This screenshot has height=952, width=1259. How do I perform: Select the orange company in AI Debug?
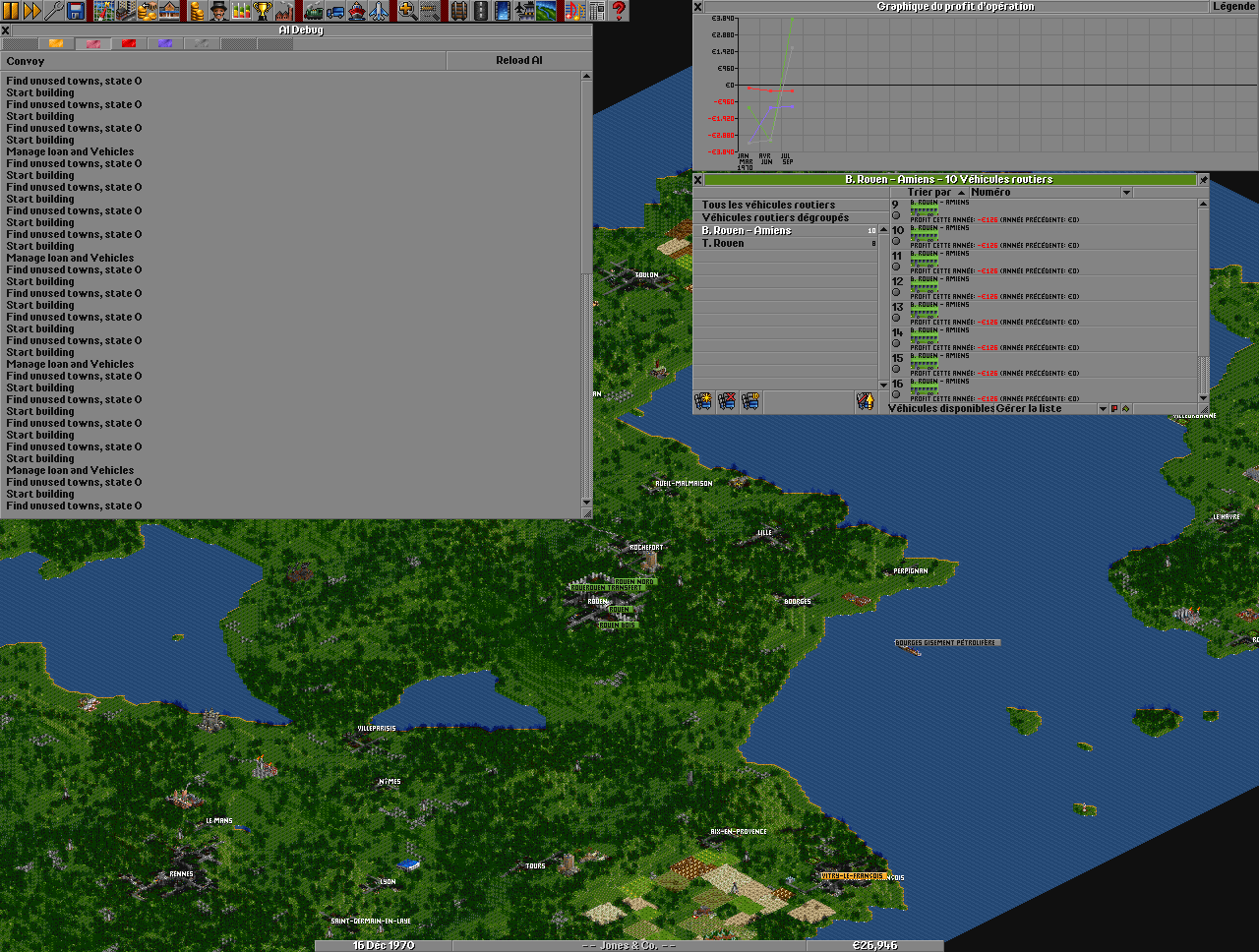point(55,43)
